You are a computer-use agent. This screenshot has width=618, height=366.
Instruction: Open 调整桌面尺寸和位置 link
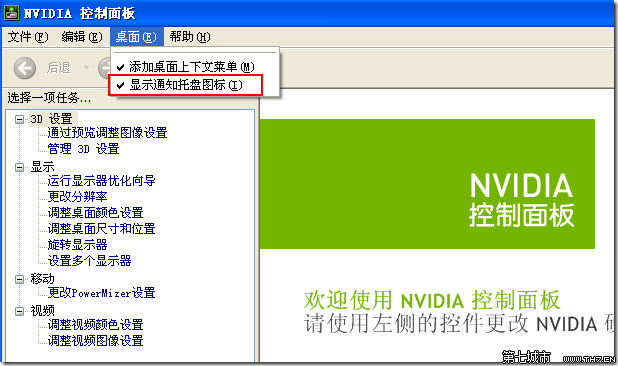point(101,229)
